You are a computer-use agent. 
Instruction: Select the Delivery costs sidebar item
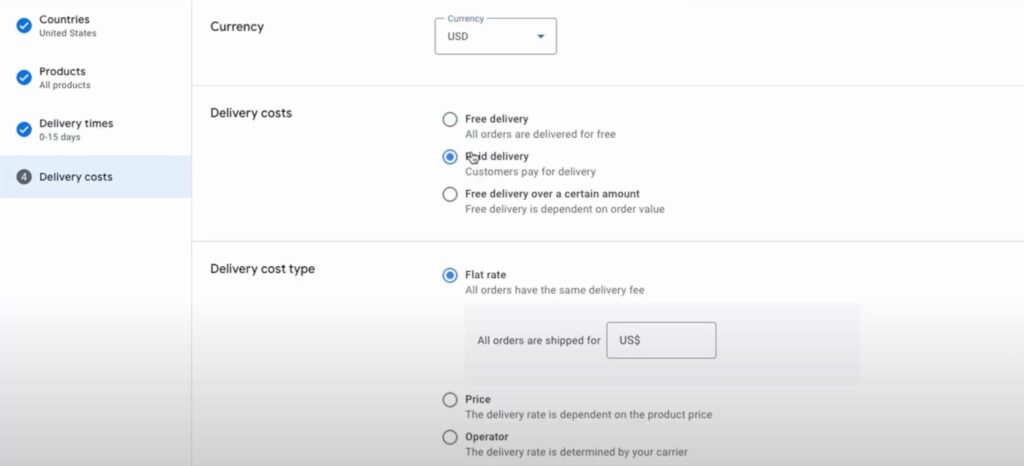(95, 177)
